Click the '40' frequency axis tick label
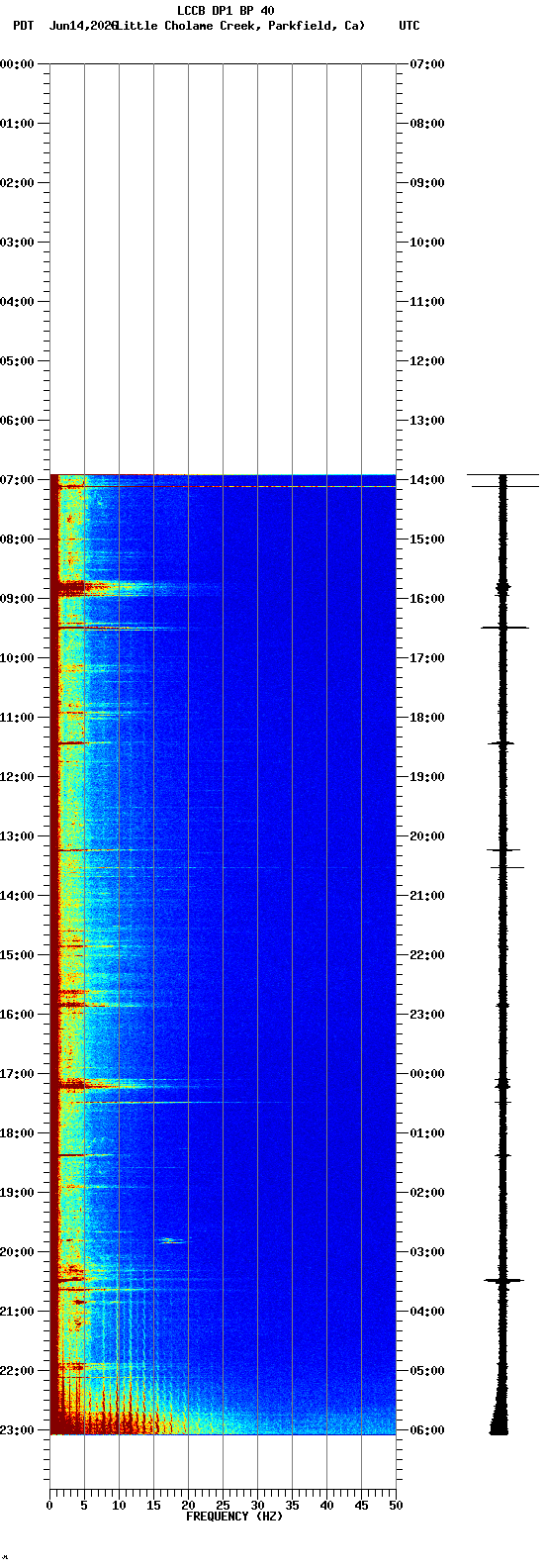Screen dimensions: 546x1568 [326, 1506]
